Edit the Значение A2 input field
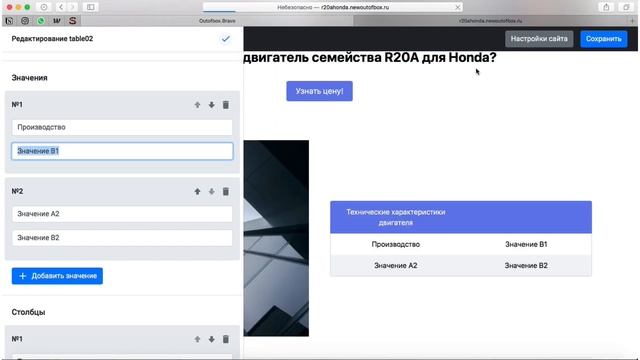Screen dimensions: 640x360 click(122, 214)
